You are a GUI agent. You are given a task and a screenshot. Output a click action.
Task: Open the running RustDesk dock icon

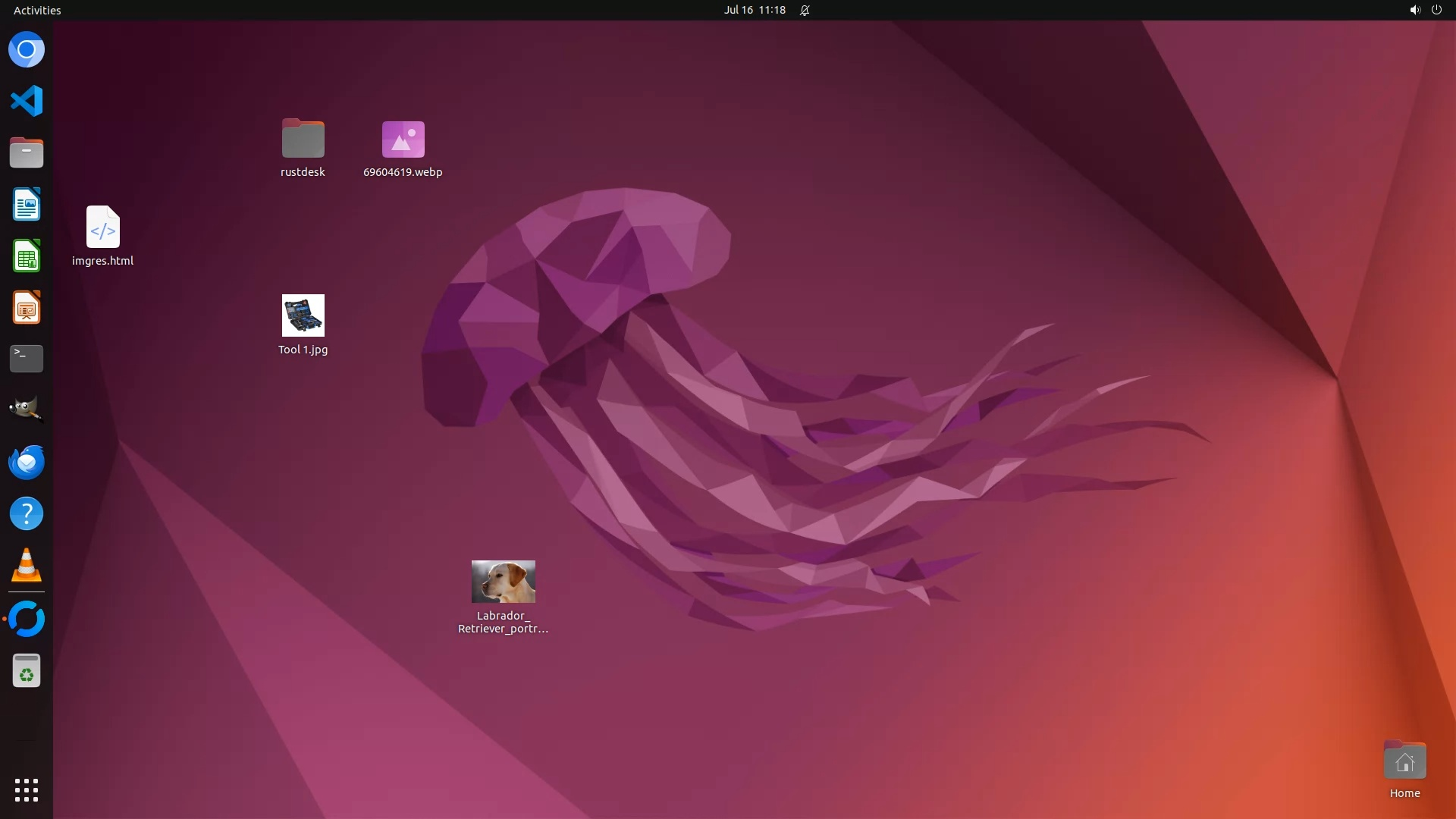27,619
